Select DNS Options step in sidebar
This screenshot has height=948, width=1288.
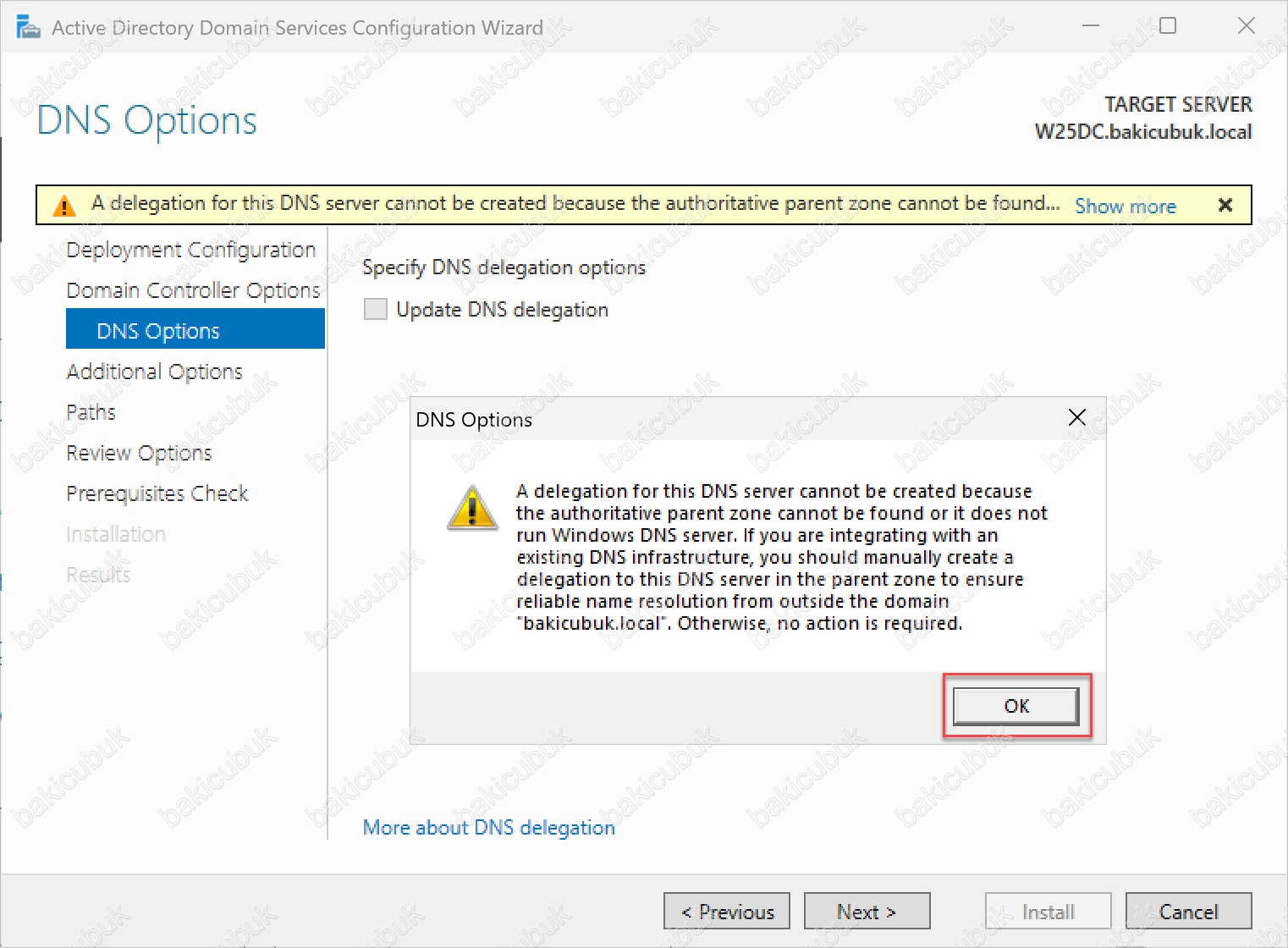(x=195, y=329)
